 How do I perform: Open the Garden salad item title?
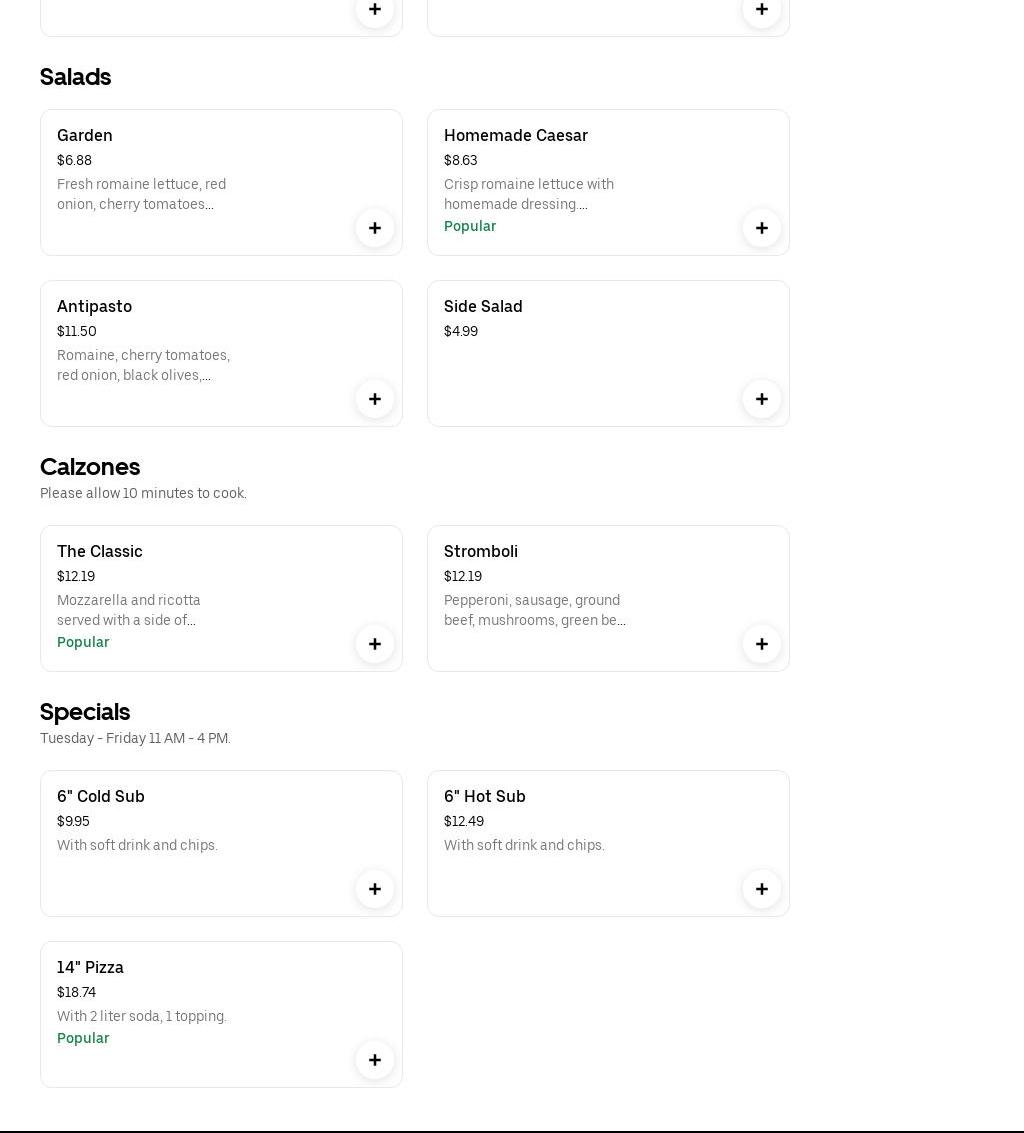(85, 135)
